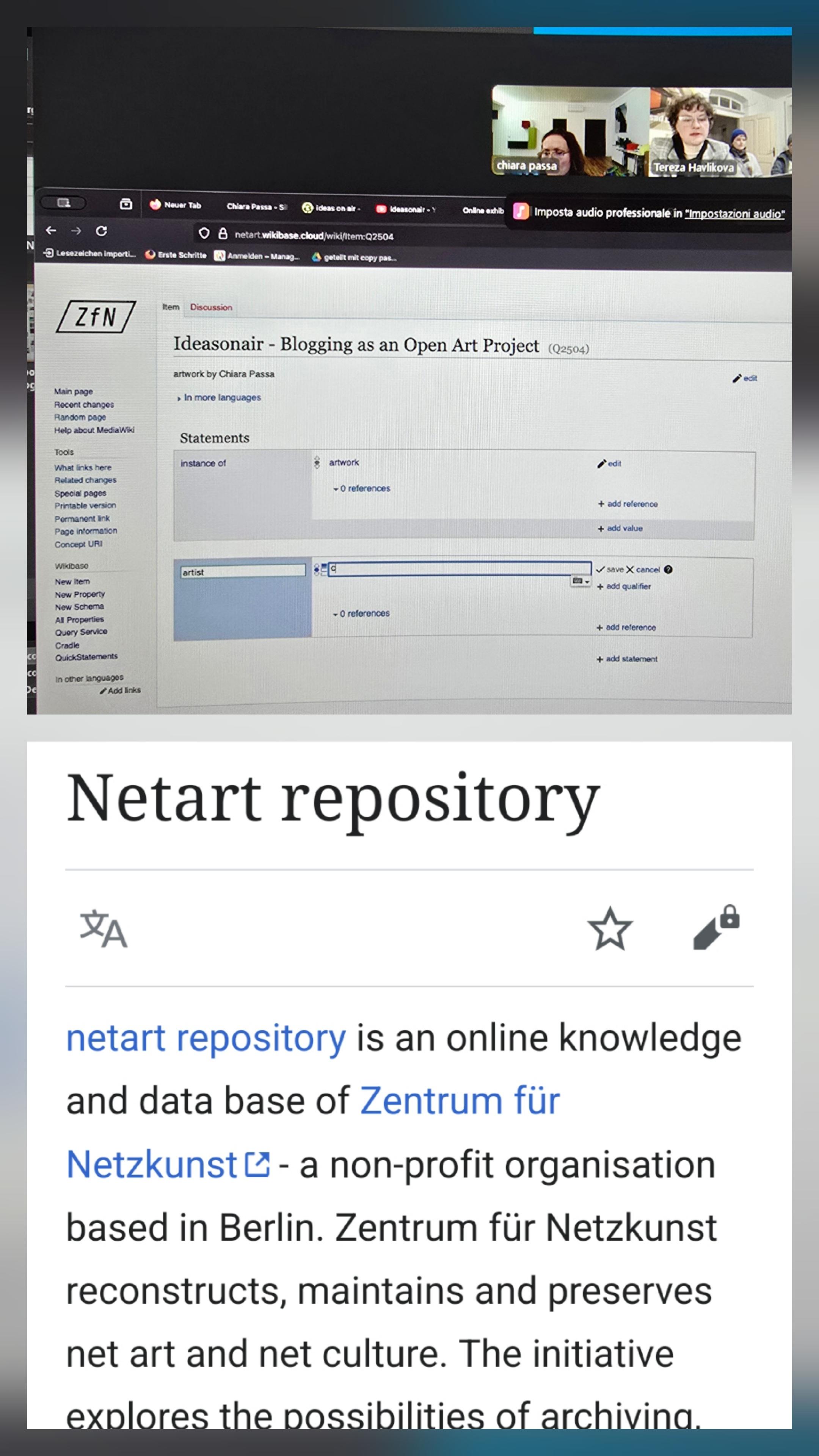The width and height of the screenshot is (819, 1456).
Task: Create a 'New Item' from the Wikibase menu
Action: [72, 582]
